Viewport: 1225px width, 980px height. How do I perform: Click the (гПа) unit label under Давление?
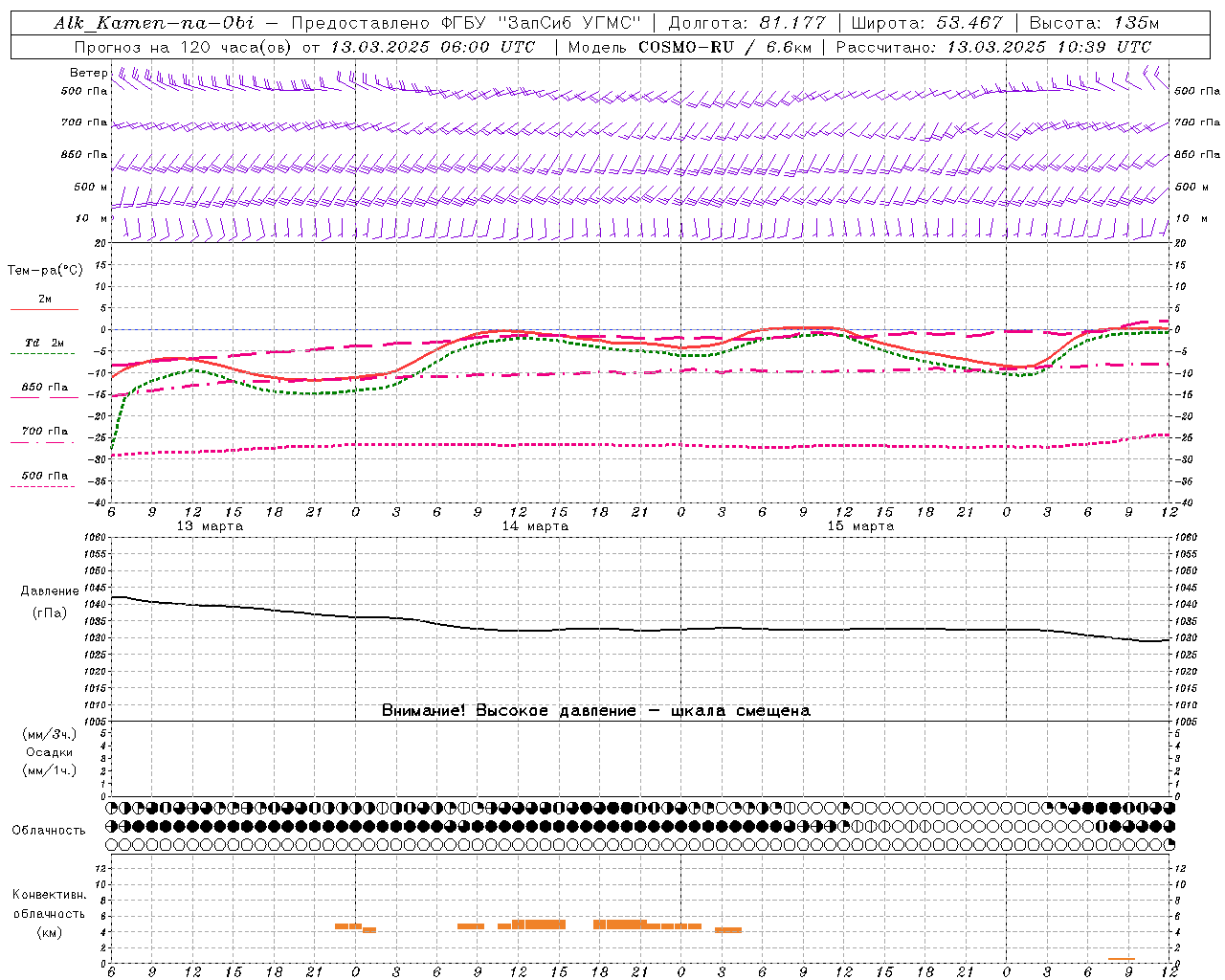click(50, 612)
